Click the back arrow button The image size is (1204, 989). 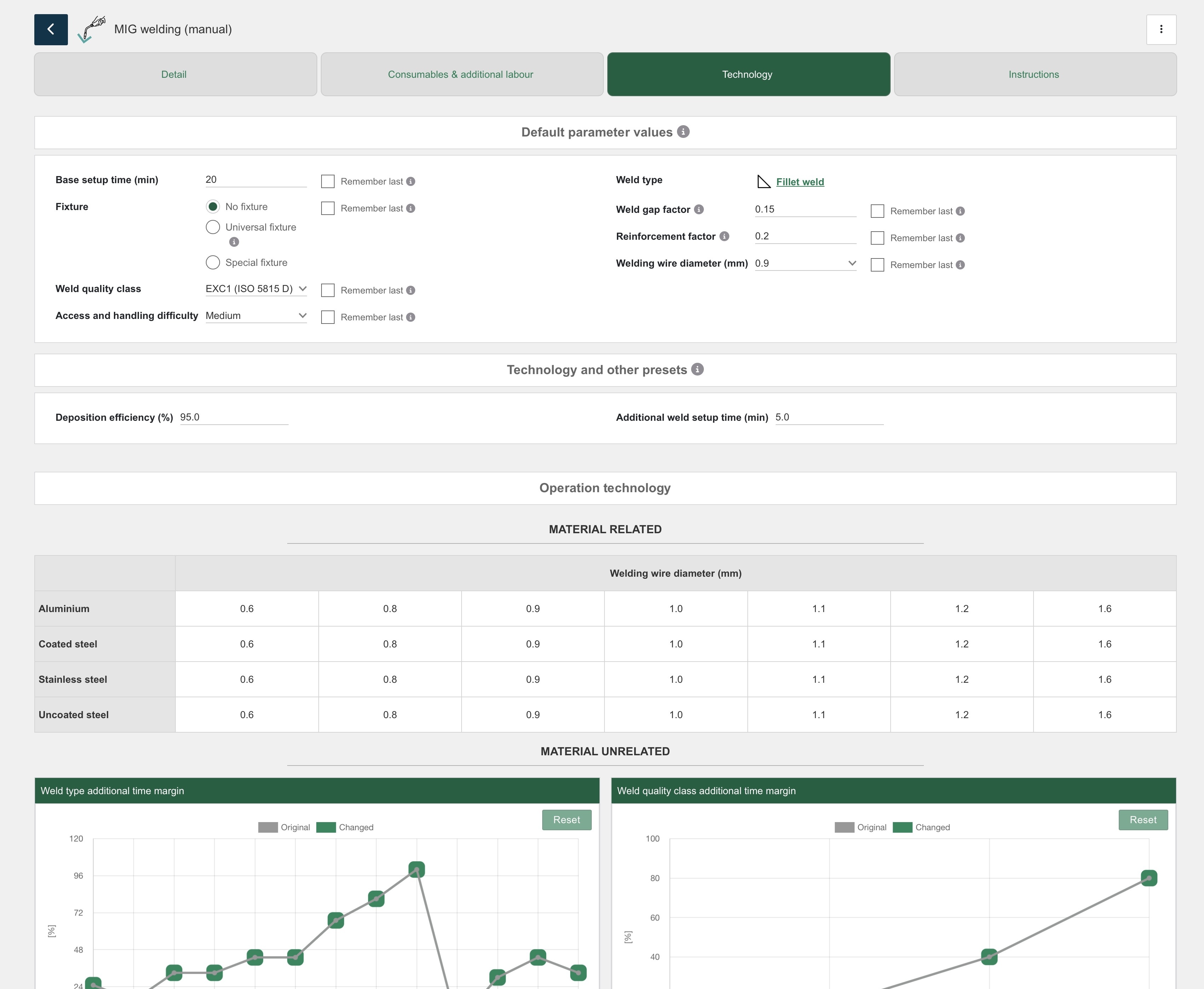pyautogui.click(x=51, y=30)
